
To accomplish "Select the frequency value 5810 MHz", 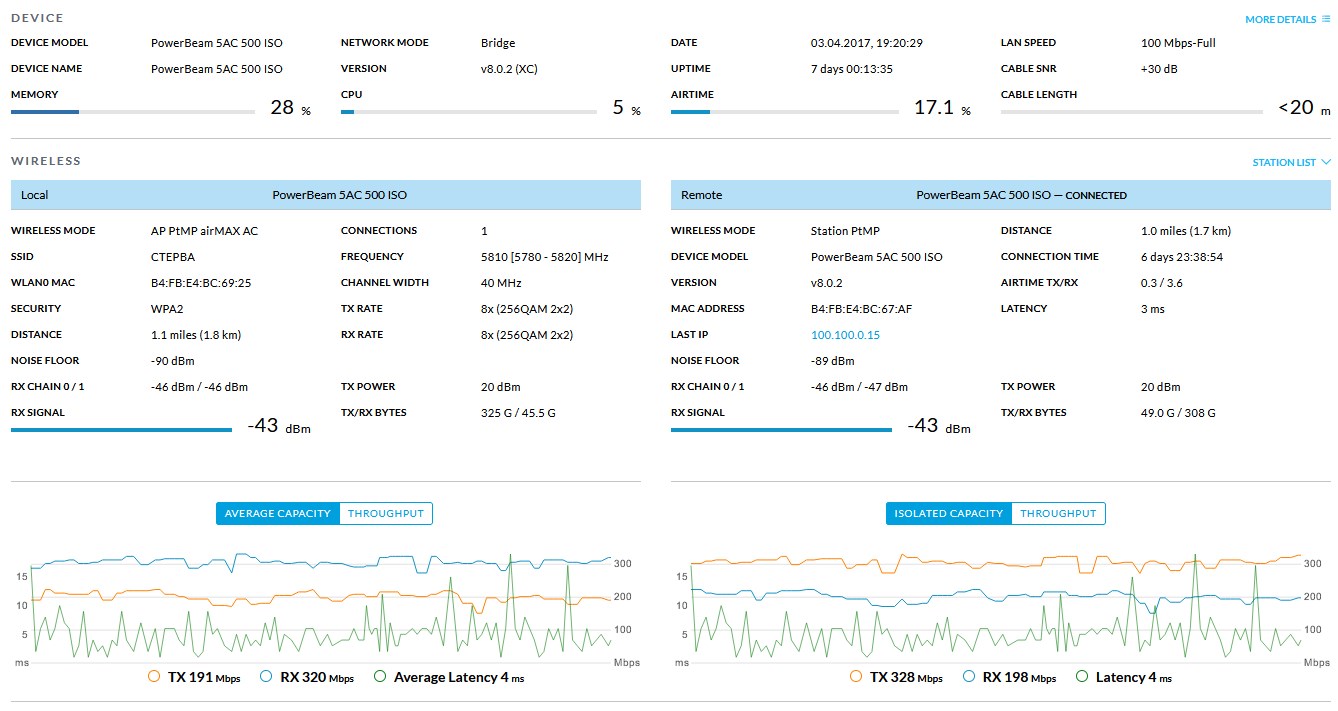I will pyautogui.click(x=545, y=257).
